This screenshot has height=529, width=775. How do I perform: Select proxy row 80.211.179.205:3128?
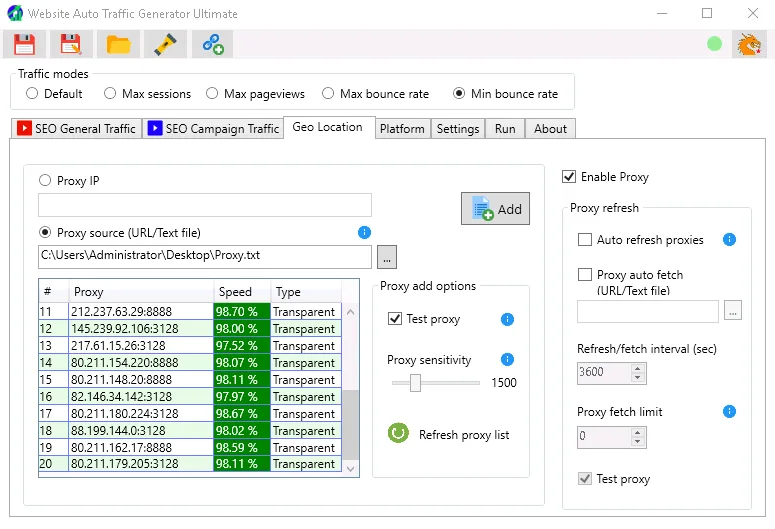(190, 464)
